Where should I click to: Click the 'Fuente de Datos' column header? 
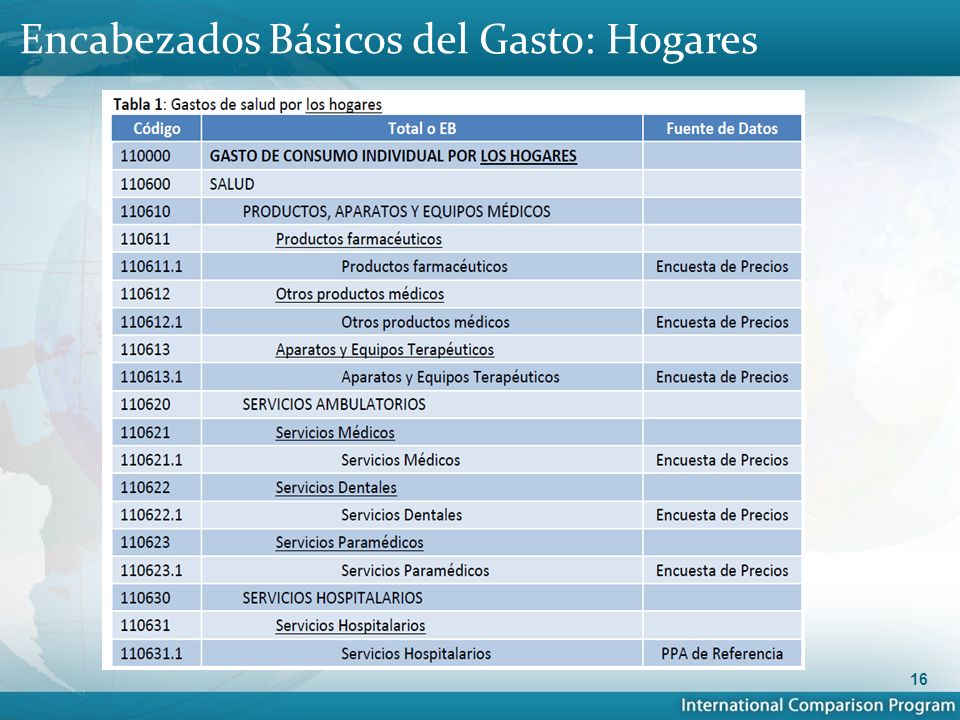pos(722,129)
